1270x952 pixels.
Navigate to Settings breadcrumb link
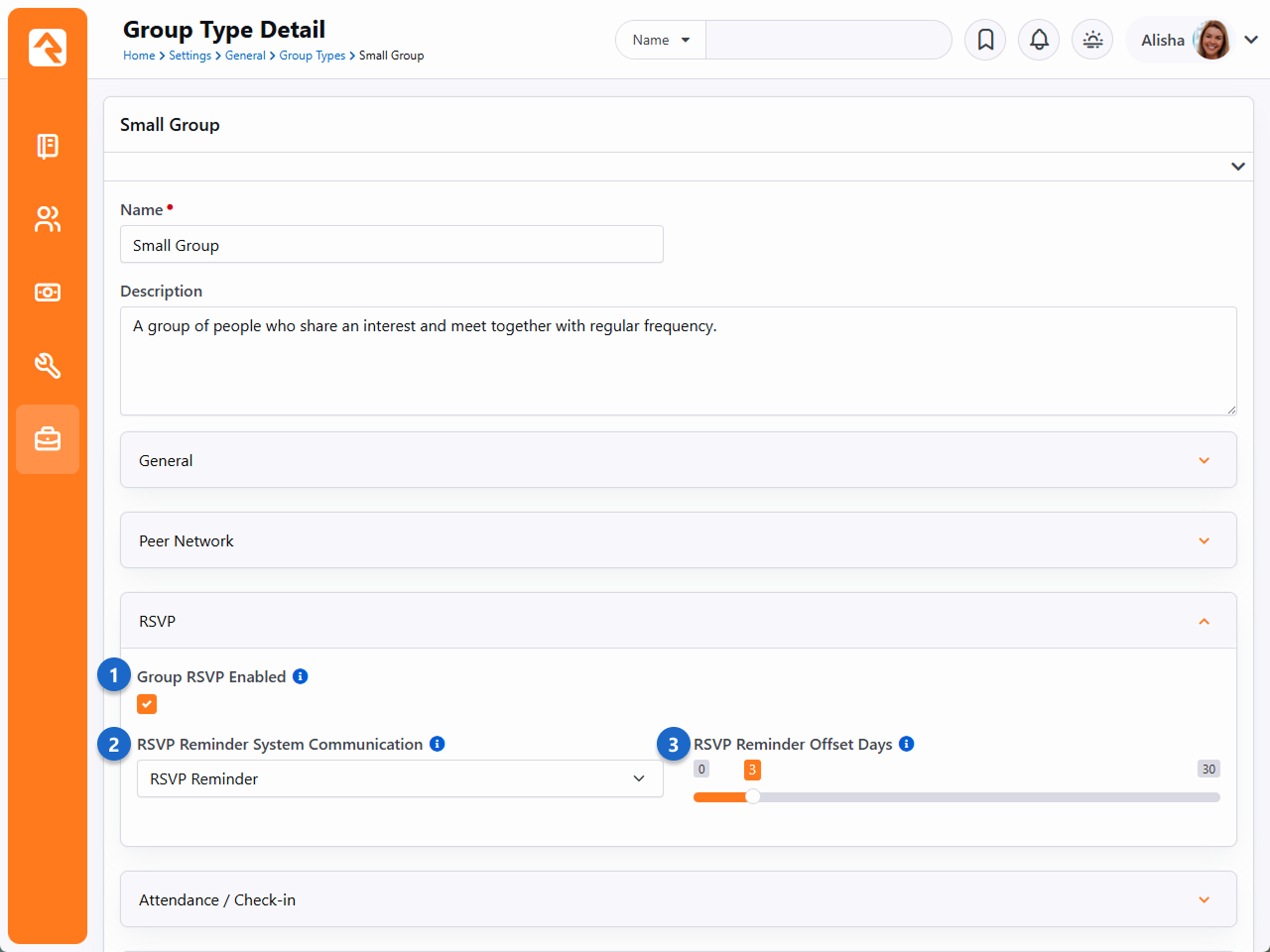190,56
